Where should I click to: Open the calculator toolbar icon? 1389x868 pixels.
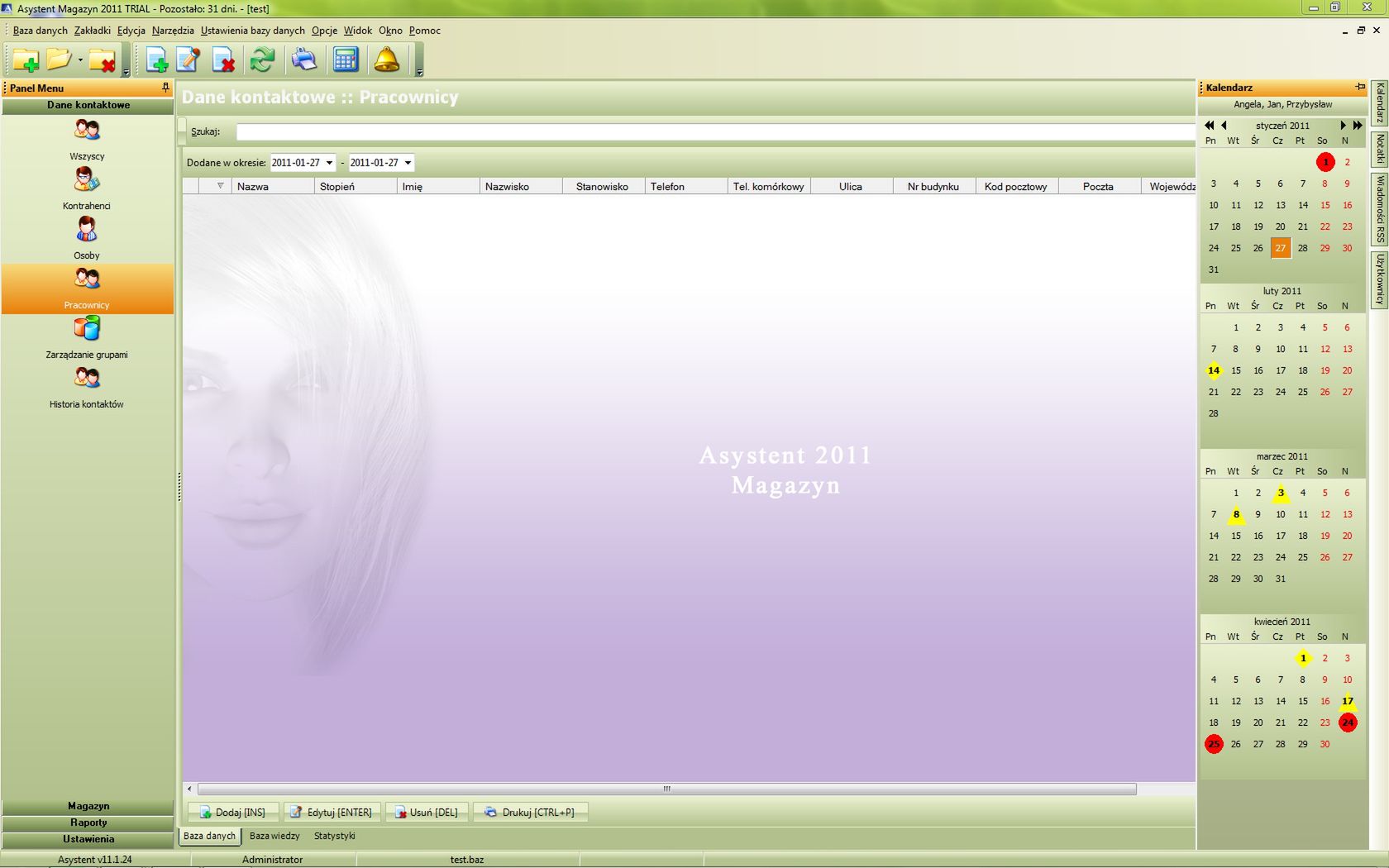click(346, 60)
